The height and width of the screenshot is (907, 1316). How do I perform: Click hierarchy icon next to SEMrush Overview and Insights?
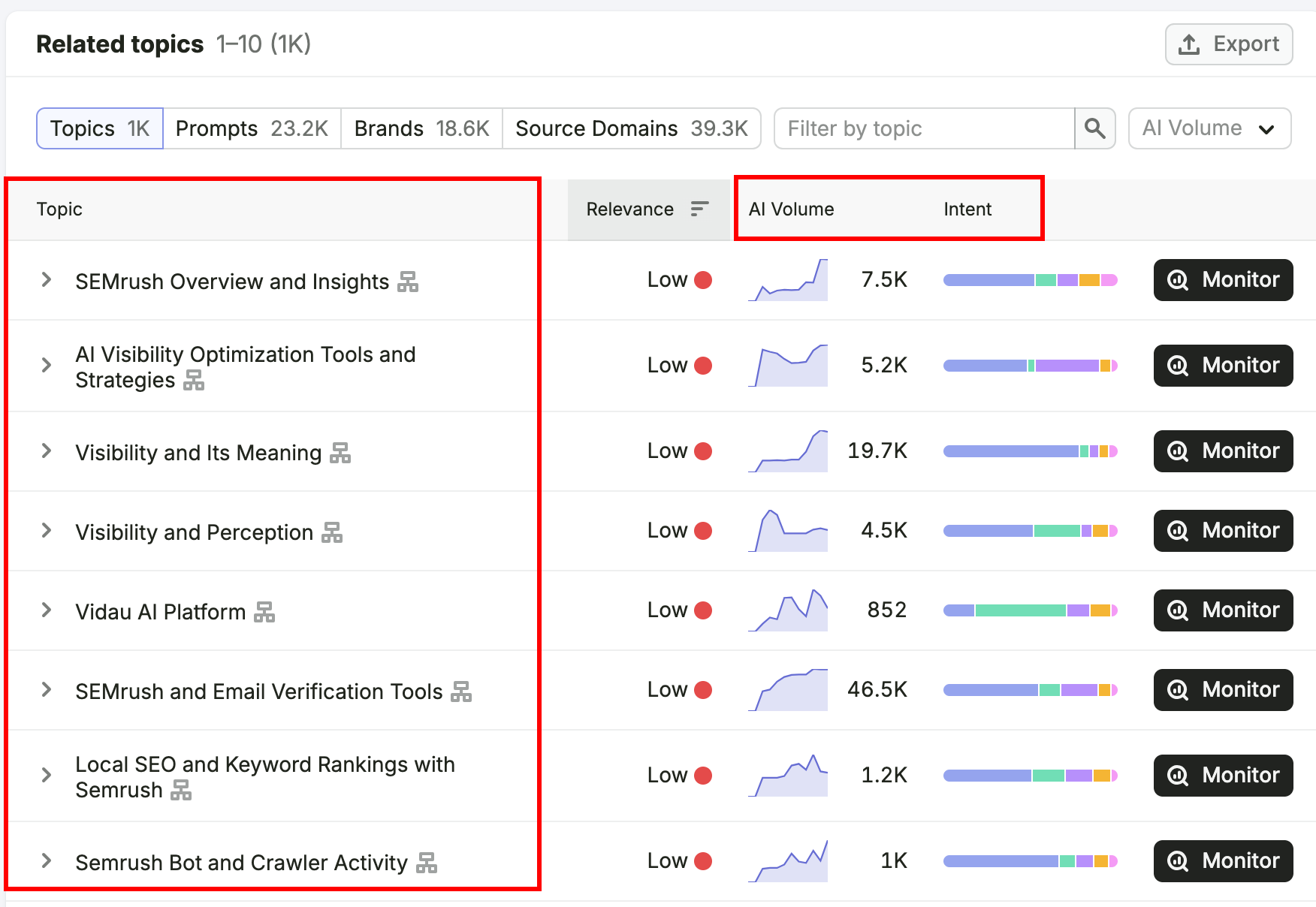click(408, 282)
